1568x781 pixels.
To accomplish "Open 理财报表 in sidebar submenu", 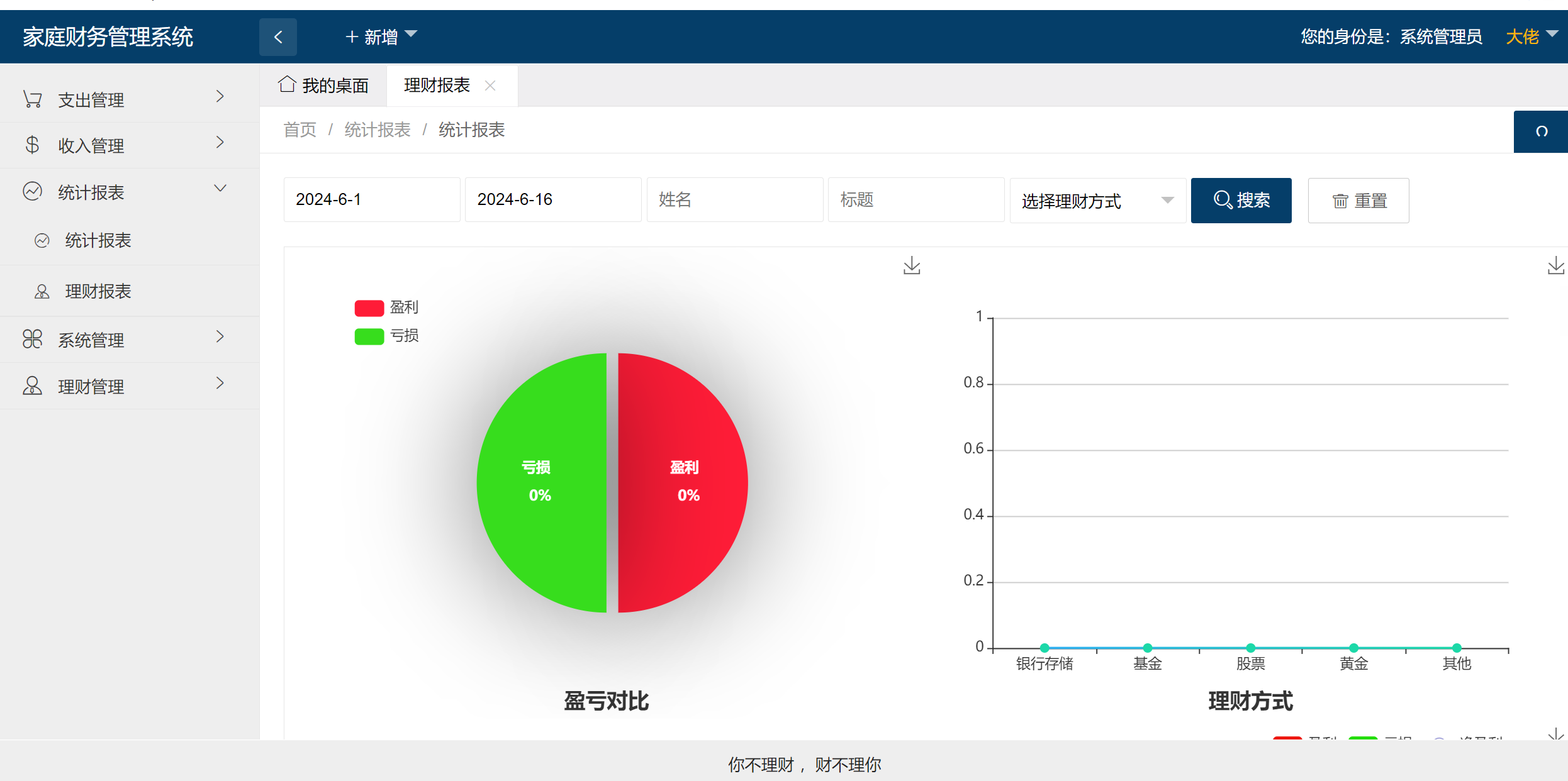I will pyautogui.click(x=98, y=291).
